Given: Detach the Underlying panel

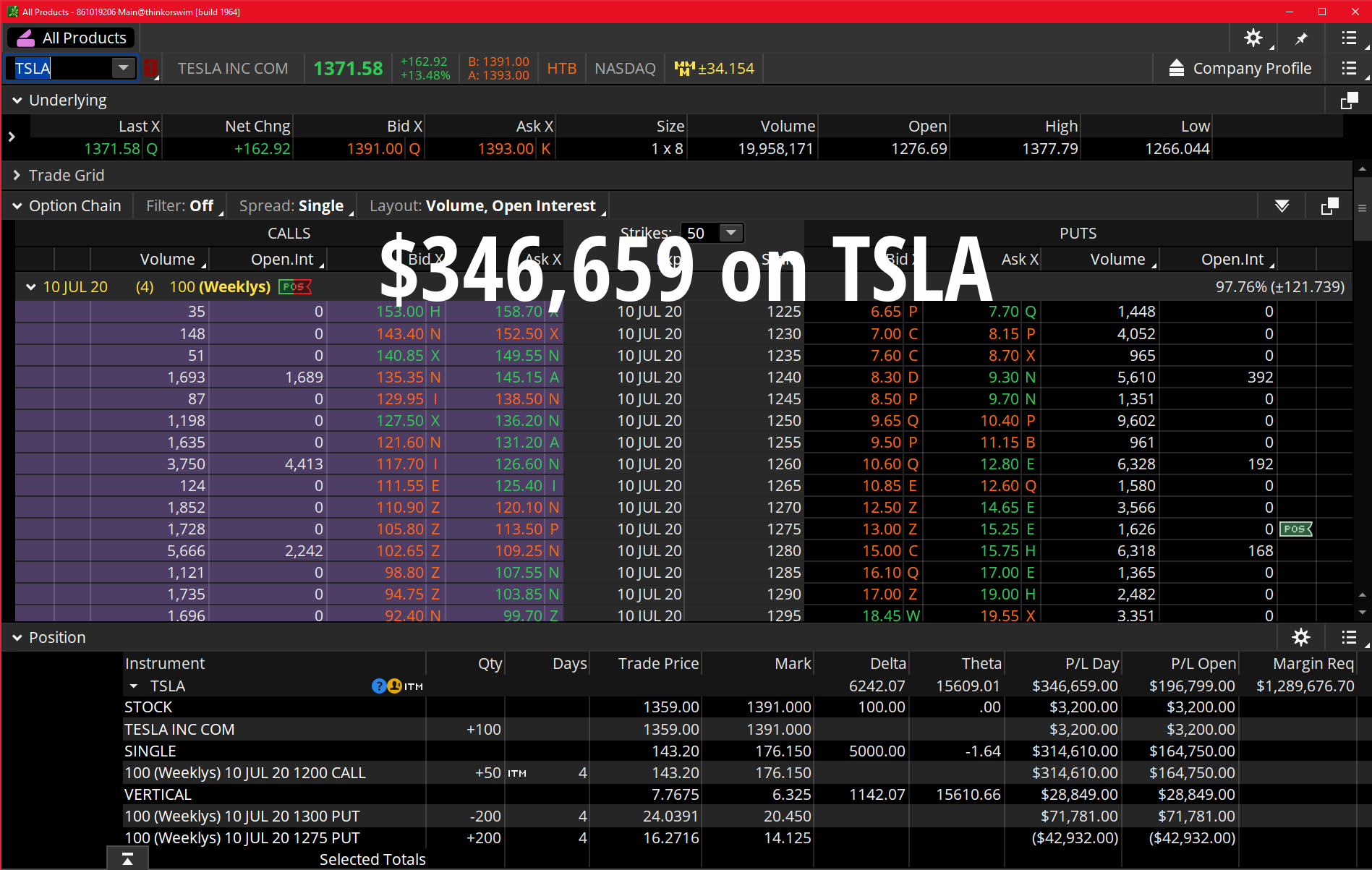Looking at the screenshot, I should pyautogui.click(x=1349, y=101).
